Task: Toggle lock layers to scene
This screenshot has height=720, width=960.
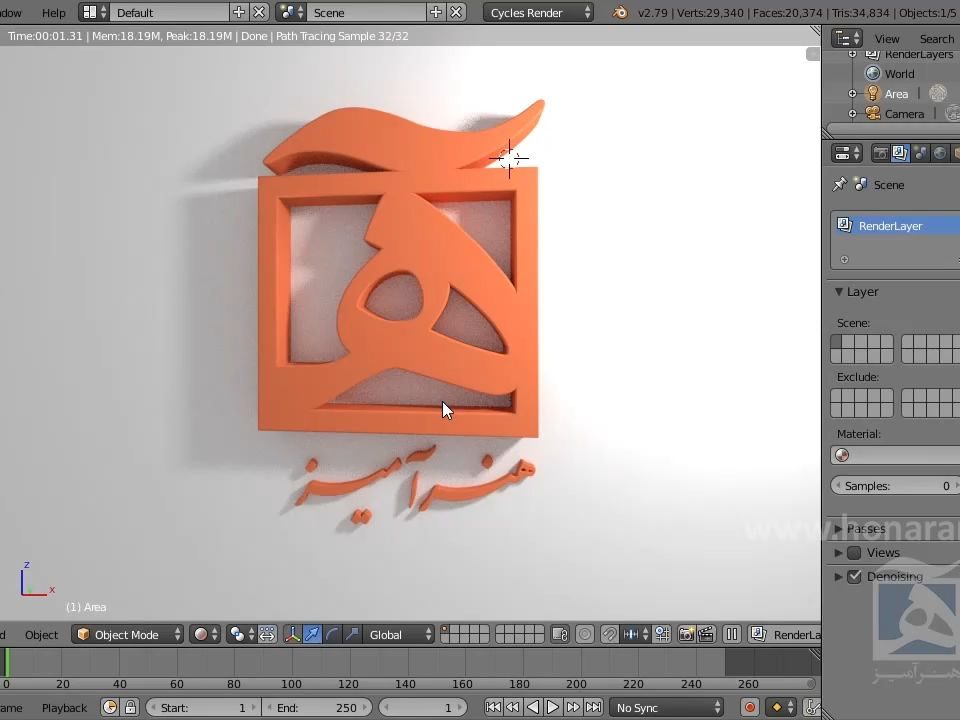Action: pyautogui.click(x=560, y=634)
